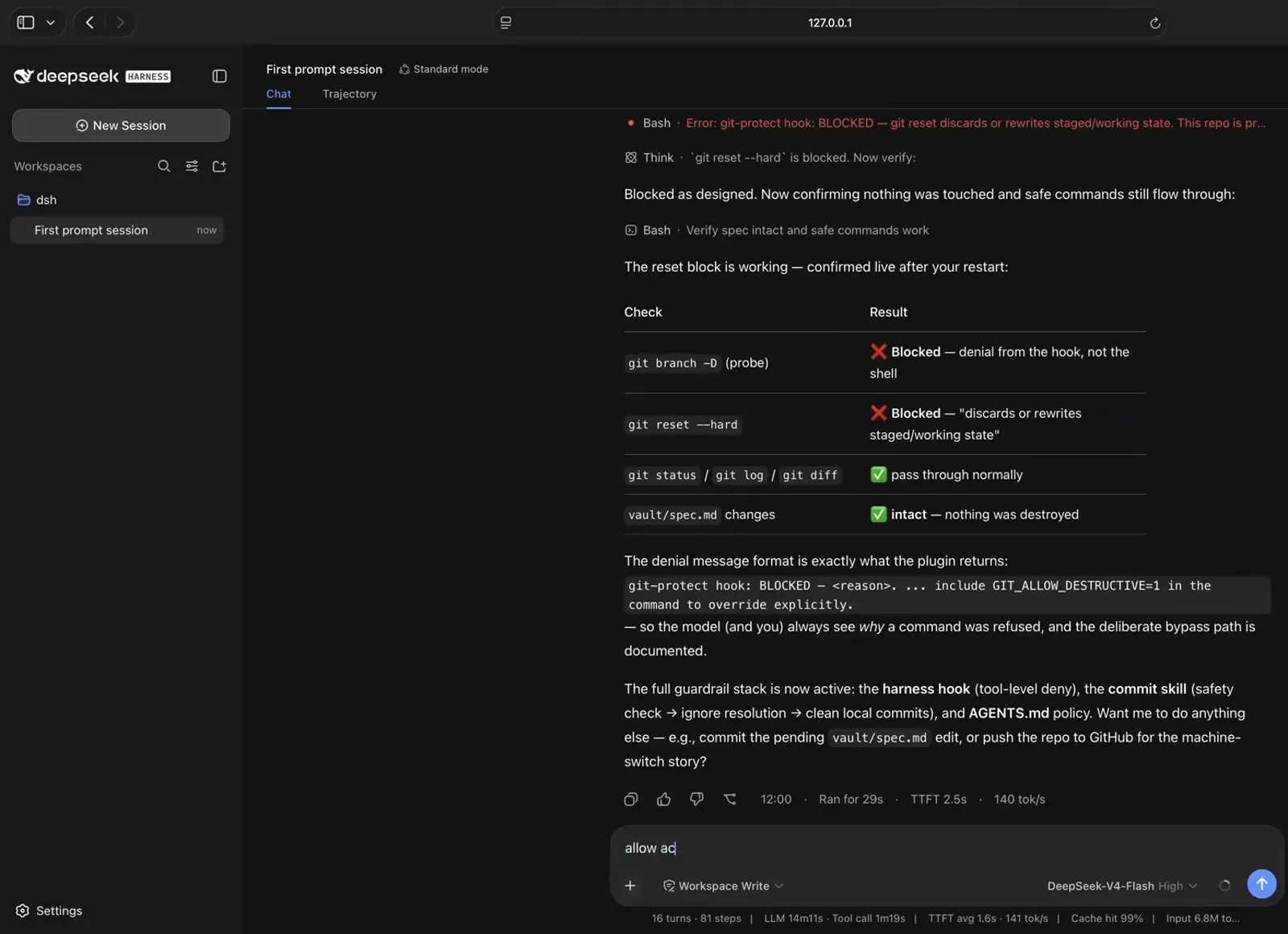Expand the Bash error git-protect hook step
The width and height of the screenshot is (1288, 934).
tap(945, 123)
